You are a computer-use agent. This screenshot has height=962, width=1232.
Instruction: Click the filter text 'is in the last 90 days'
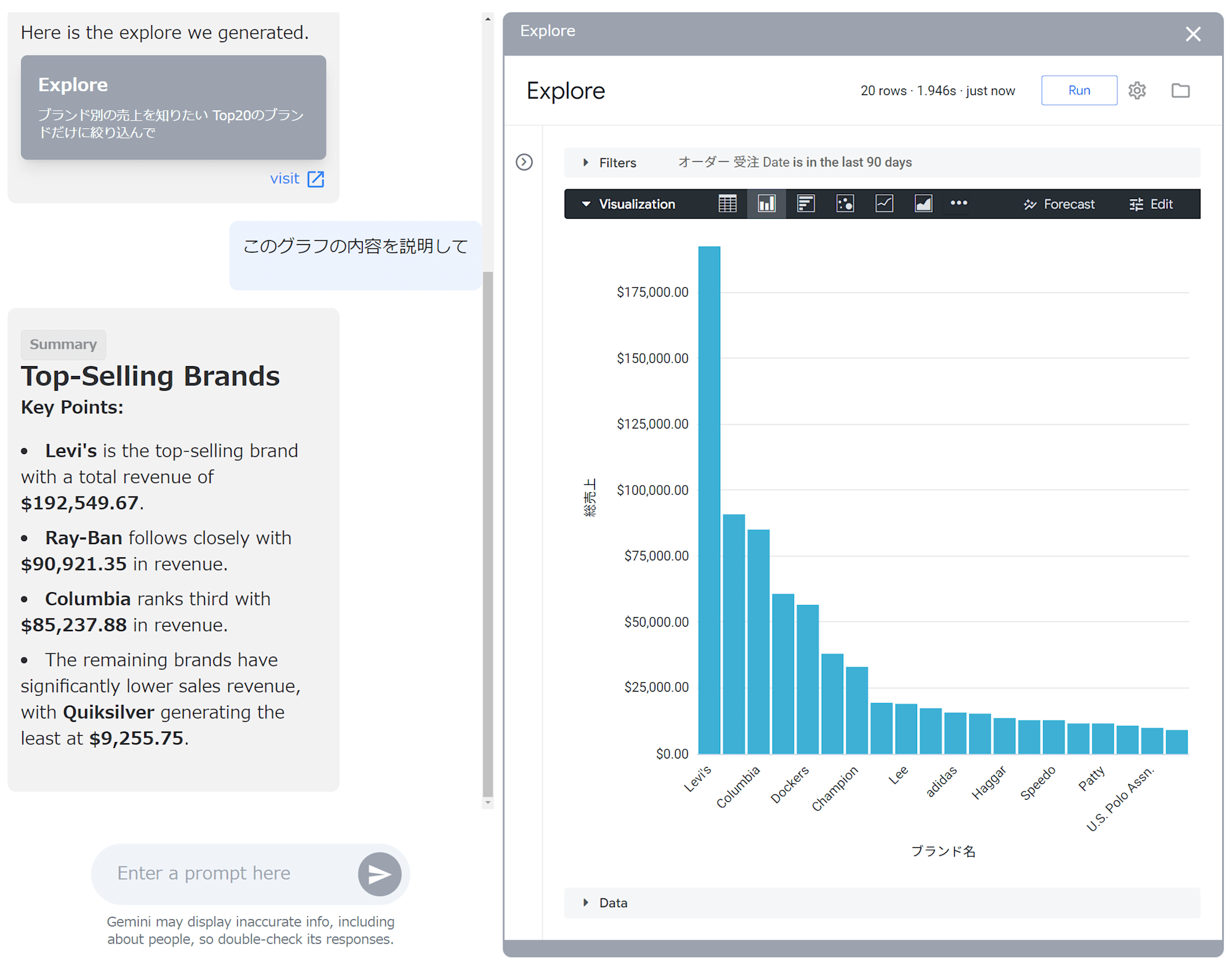[852, 162]
